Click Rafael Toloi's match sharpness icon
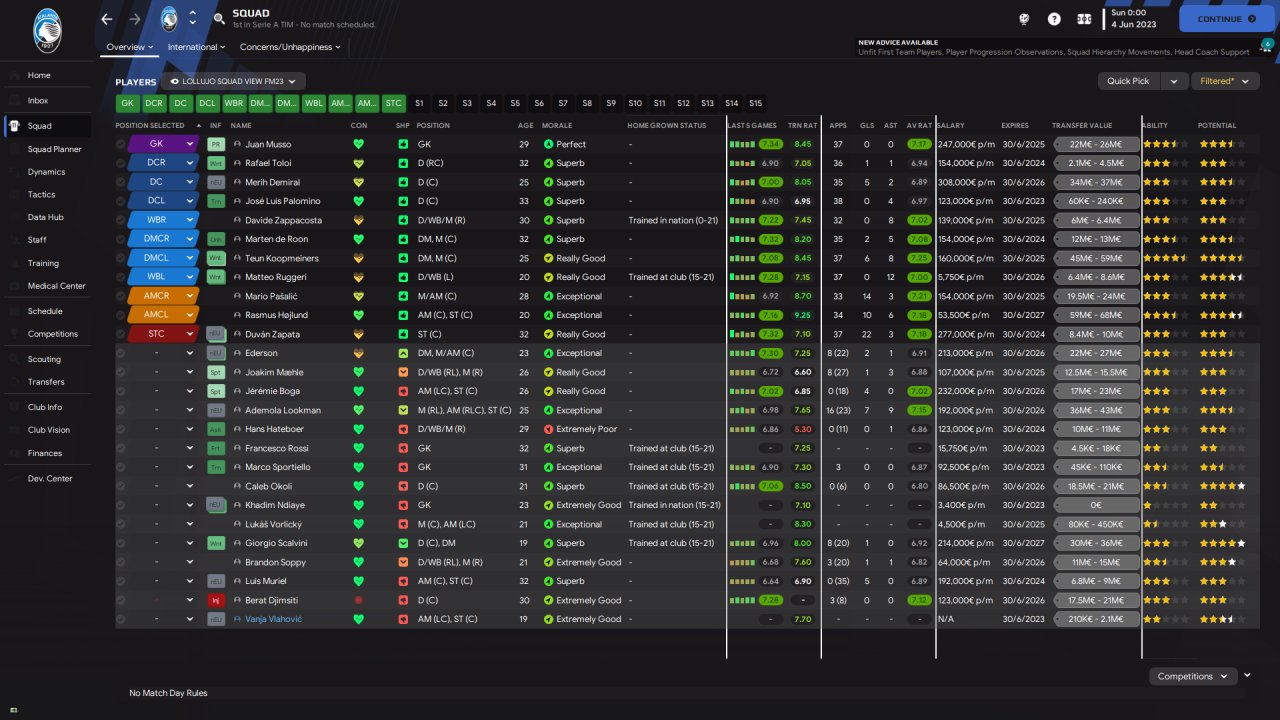Image resolution: width=1280 pixels, height=720 pixels. click(x=403, y=163)
